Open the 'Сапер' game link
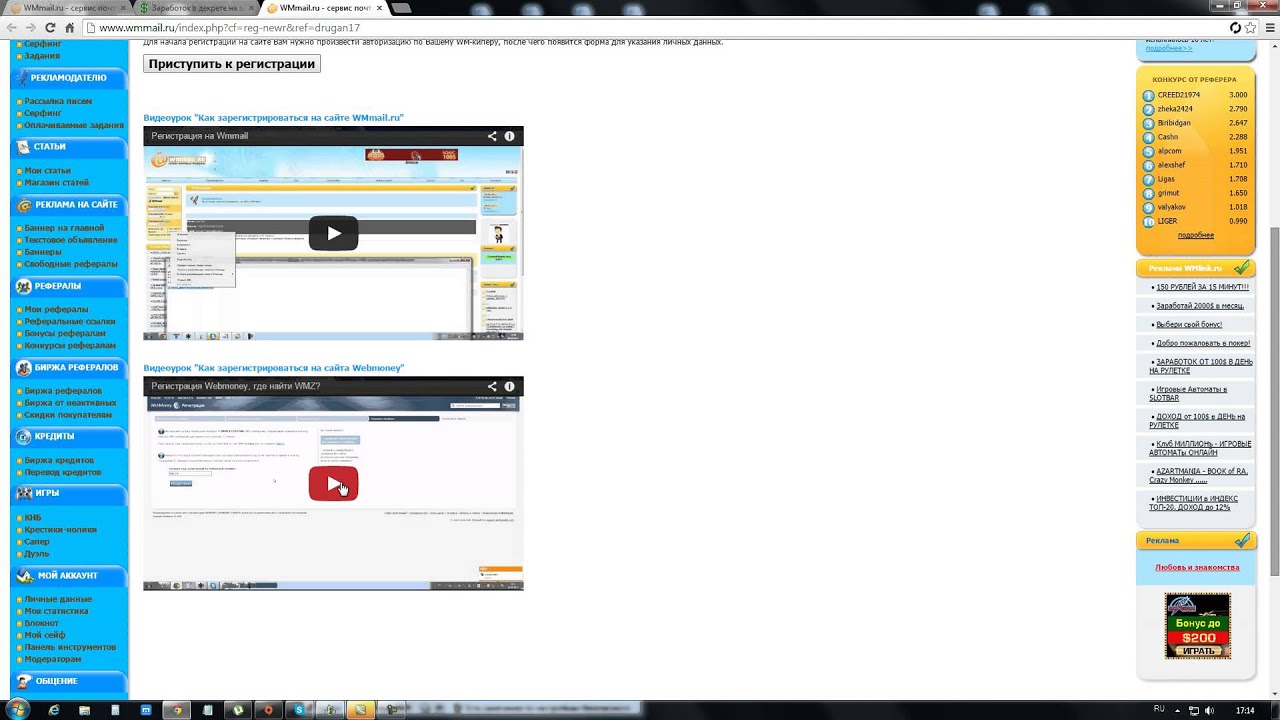This screenshot has width=1280, height=720. click(37, 542)
